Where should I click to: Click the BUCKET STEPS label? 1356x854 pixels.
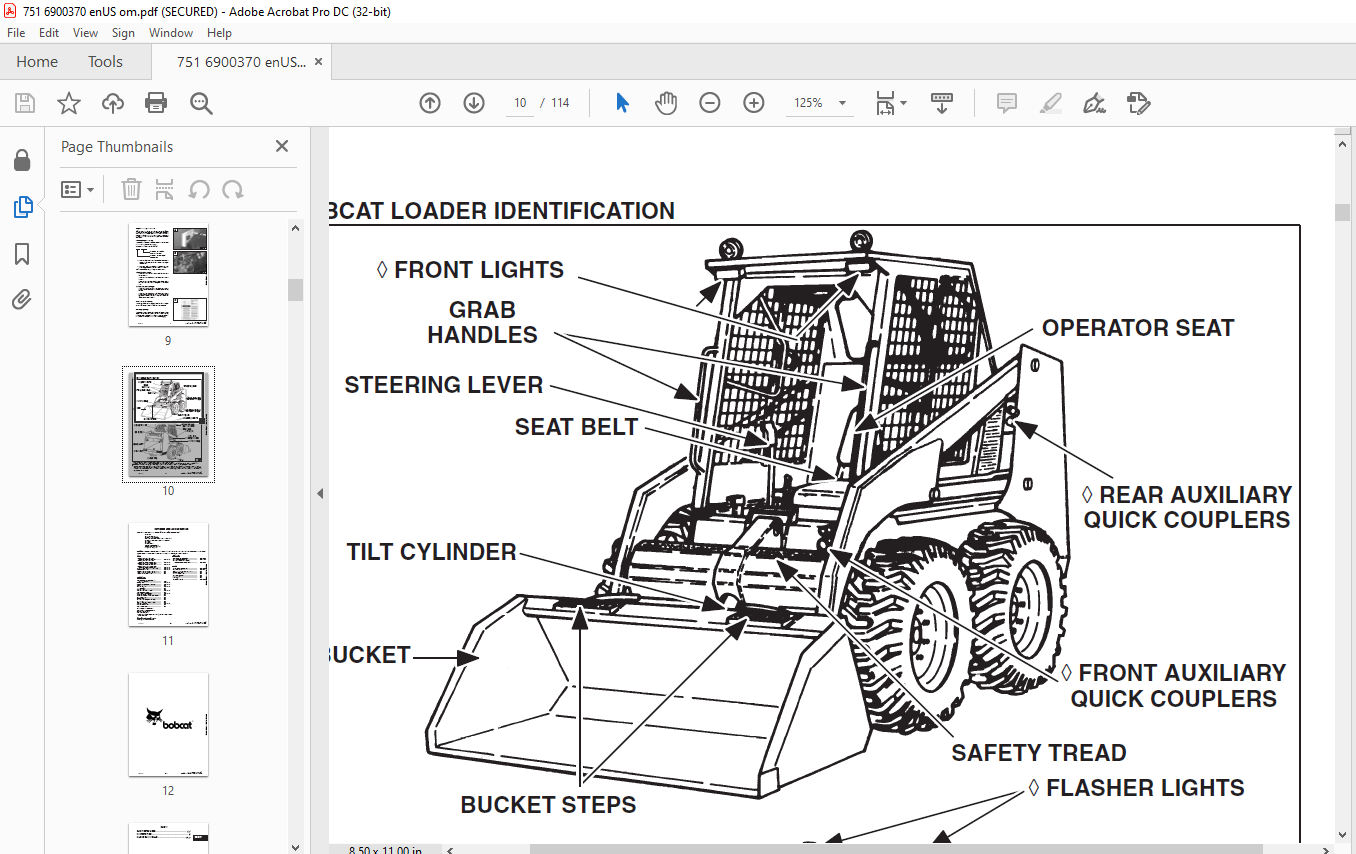[x=548, y=805]
